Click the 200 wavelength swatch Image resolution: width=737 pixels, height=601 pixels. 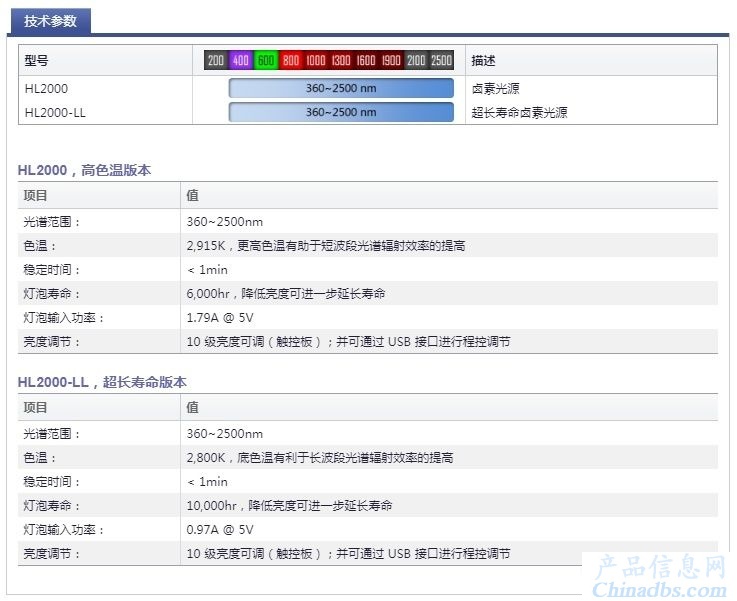(x=216, y=60)
